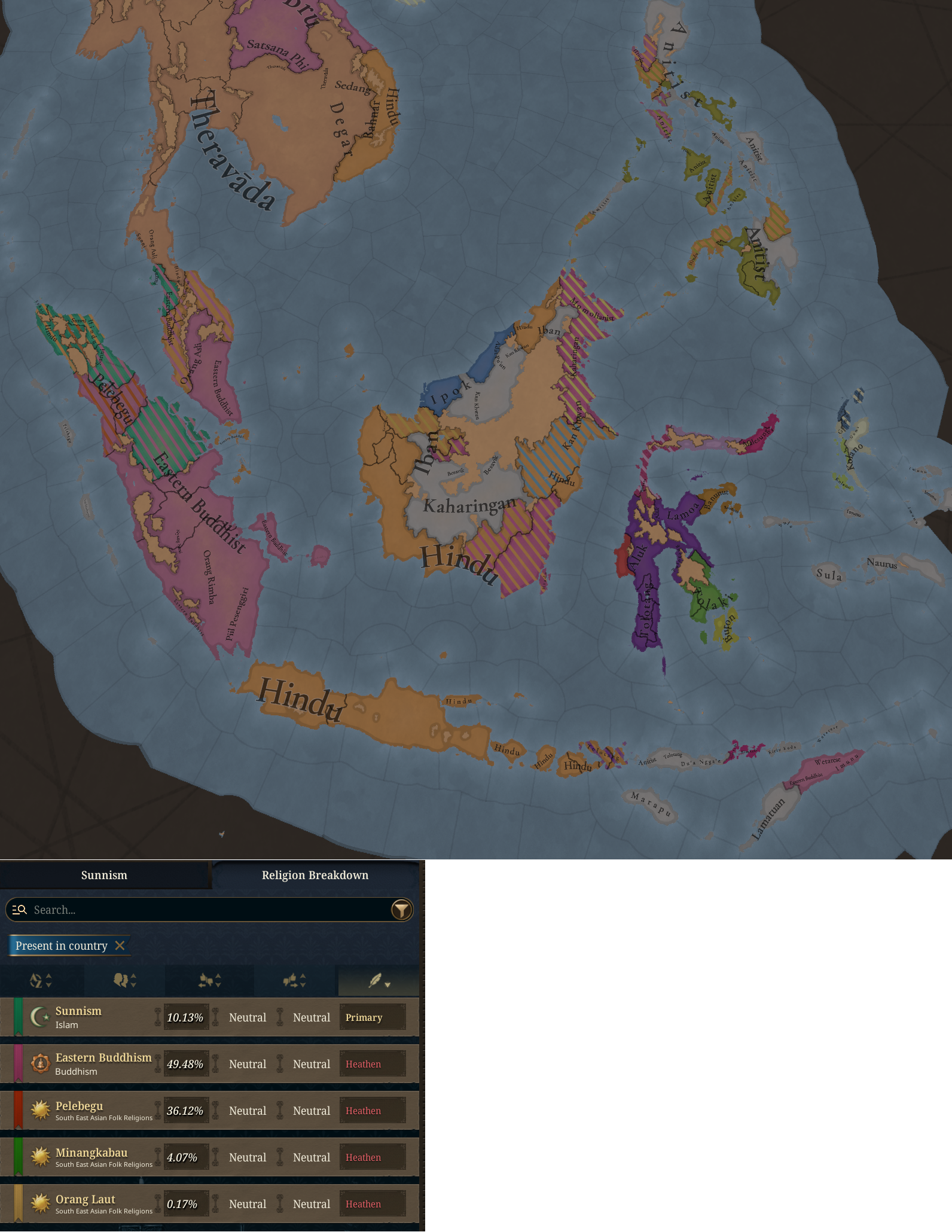Select the Eastern Buddhism religion name

(x=103, y=1057)
